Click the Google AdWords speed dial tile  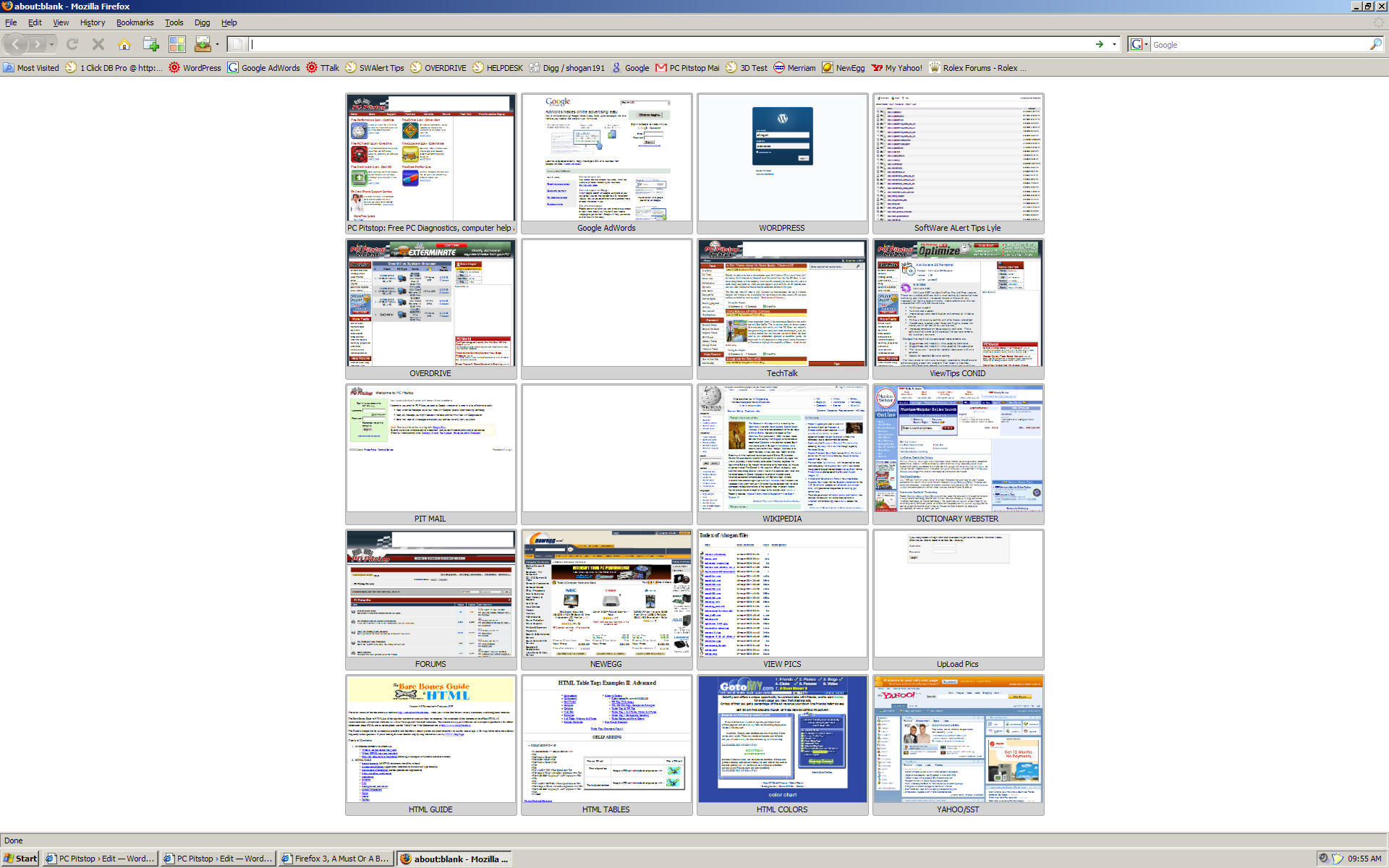606,158
